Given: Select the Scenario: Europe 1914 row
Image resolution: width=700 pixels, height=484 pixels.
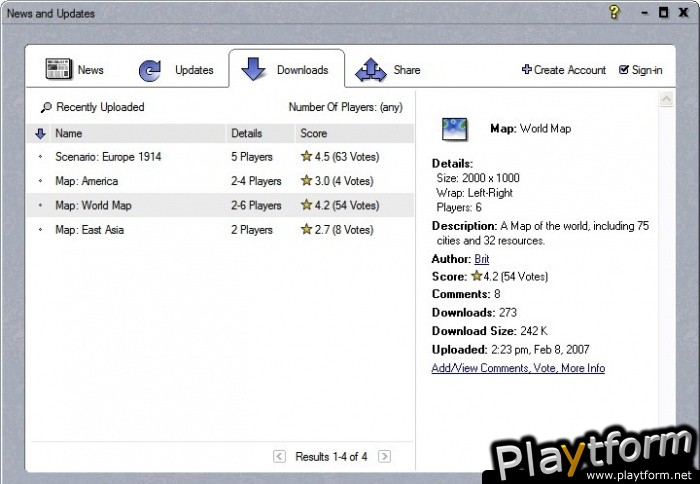Looking at the screenshot, I should [220, 157].
